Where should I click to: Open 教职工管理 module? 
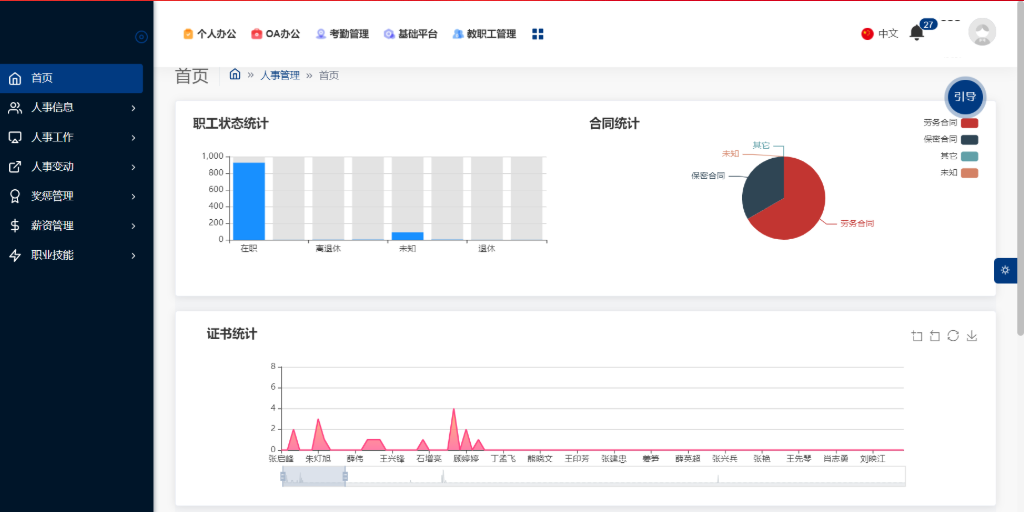pyautogui.click(x=484, y=34)
